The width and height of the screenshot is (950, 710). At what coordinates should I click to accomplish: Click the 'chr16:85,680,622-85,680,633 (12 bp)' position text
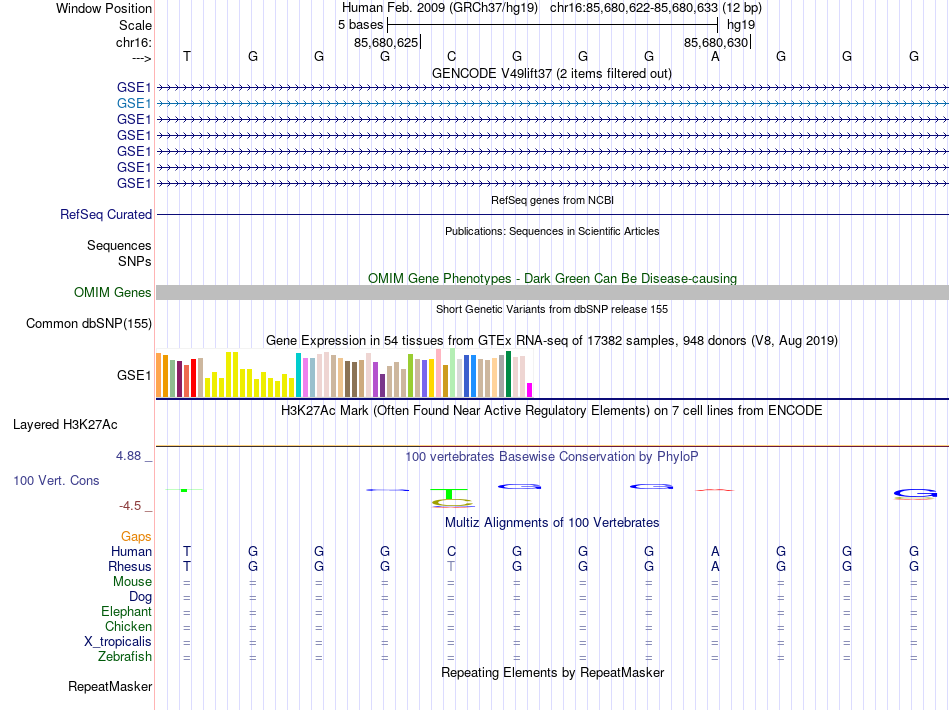coord(656,8)
